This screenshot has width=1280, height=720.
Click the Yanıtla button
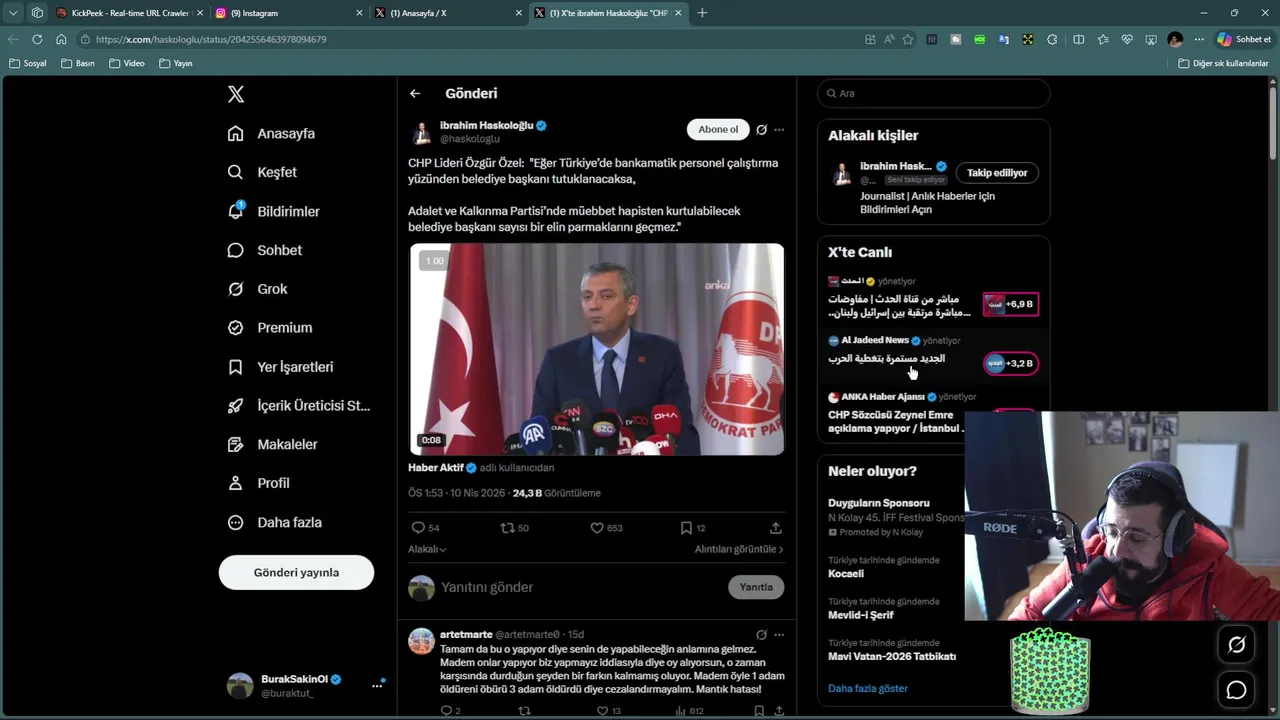pos(756,587)
